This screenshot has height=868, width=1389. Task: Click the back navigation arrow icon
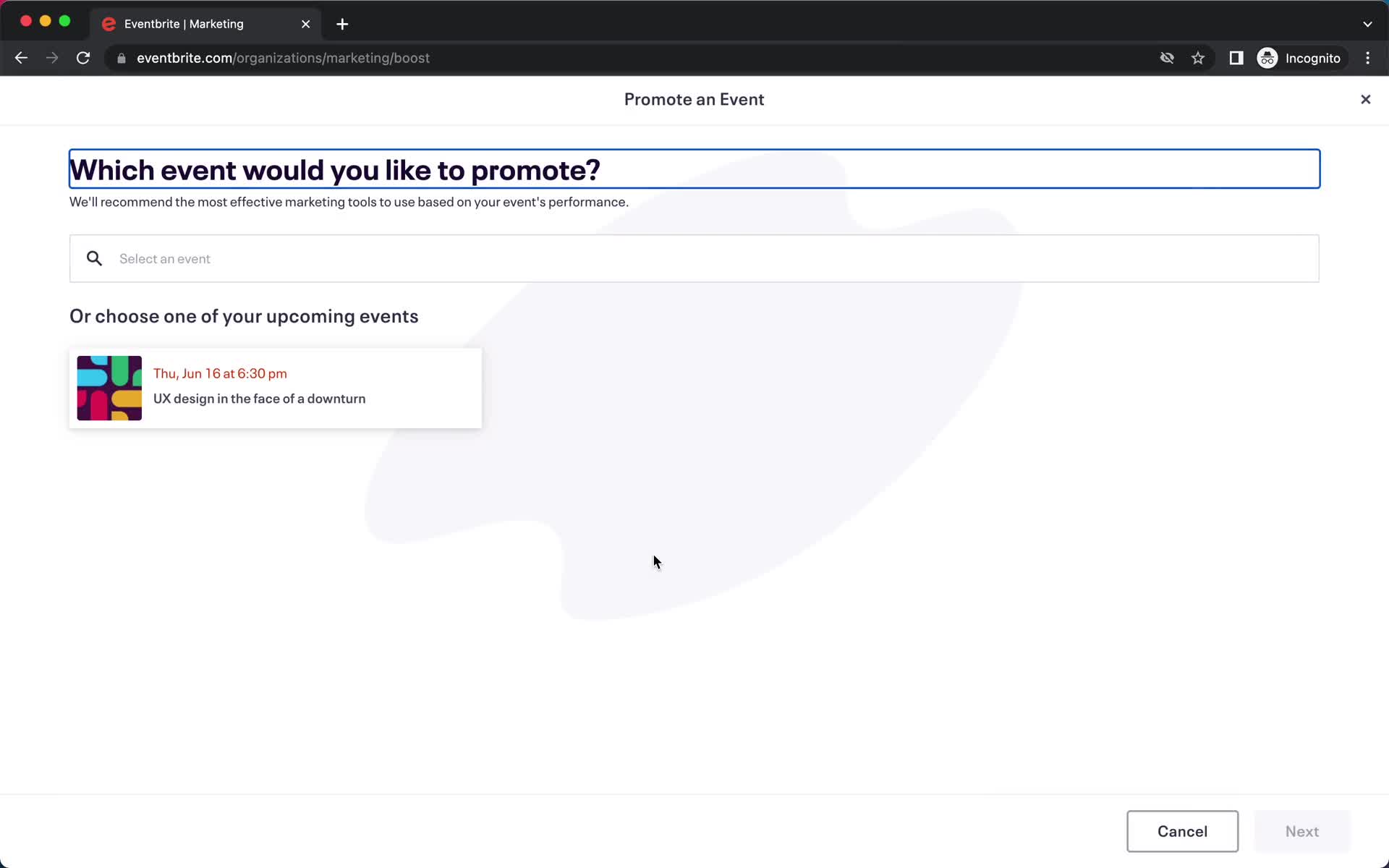point(22,58)
